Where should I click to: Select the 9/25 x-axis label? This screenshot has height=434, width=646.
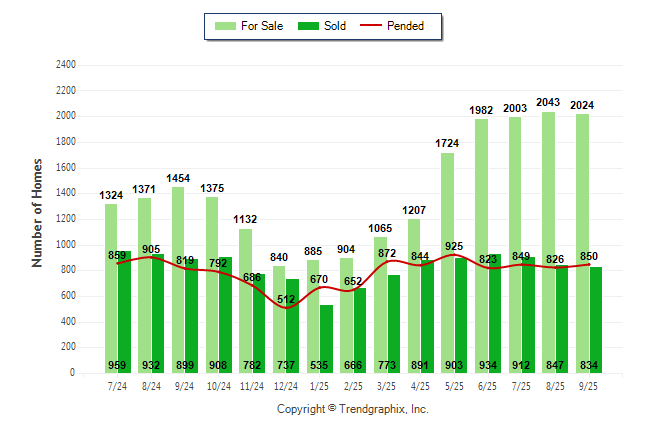[x=589, y=385]
